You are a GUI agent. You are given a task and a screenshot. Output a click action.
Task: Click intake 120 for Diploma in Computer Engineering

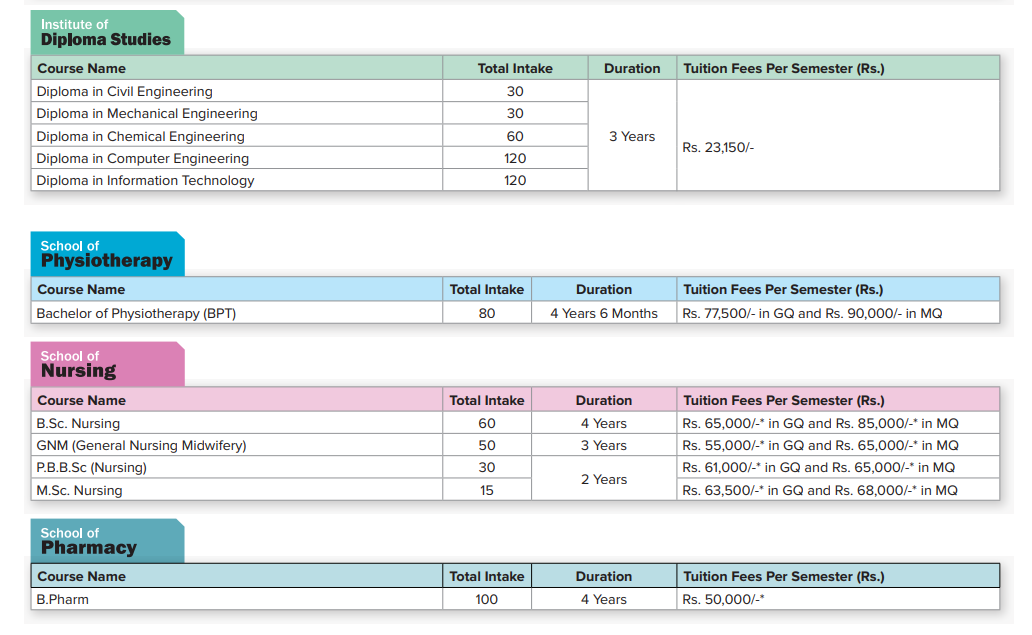[515, 158]
